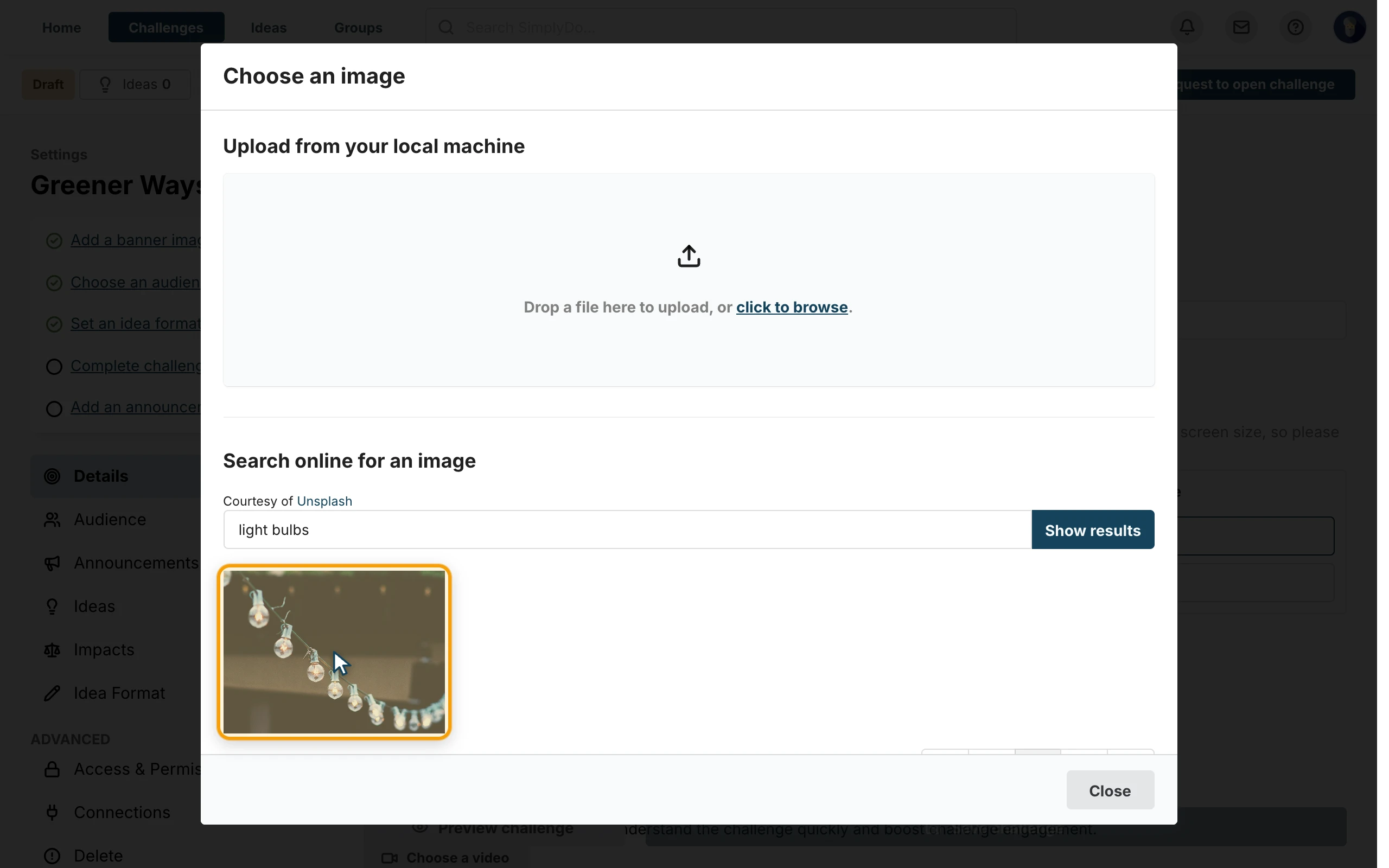Click the Announcements megaphone icon
The height and width of the screenshot is (868, 1389).
pyautogui.click(x=52, y=563)
